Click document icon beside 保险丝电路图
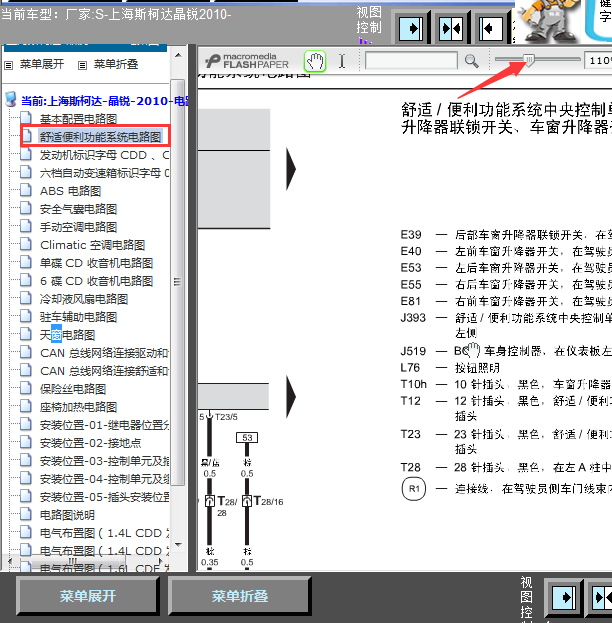 click(26, 388)
